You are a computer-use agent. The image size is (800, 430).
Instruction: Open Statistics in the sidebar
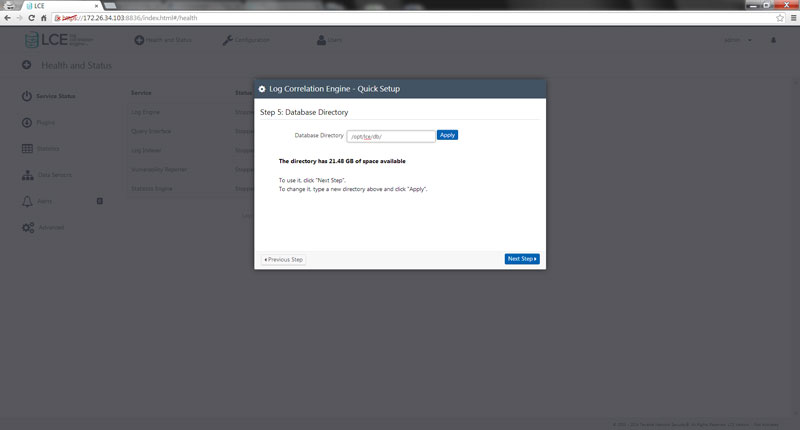41,148
